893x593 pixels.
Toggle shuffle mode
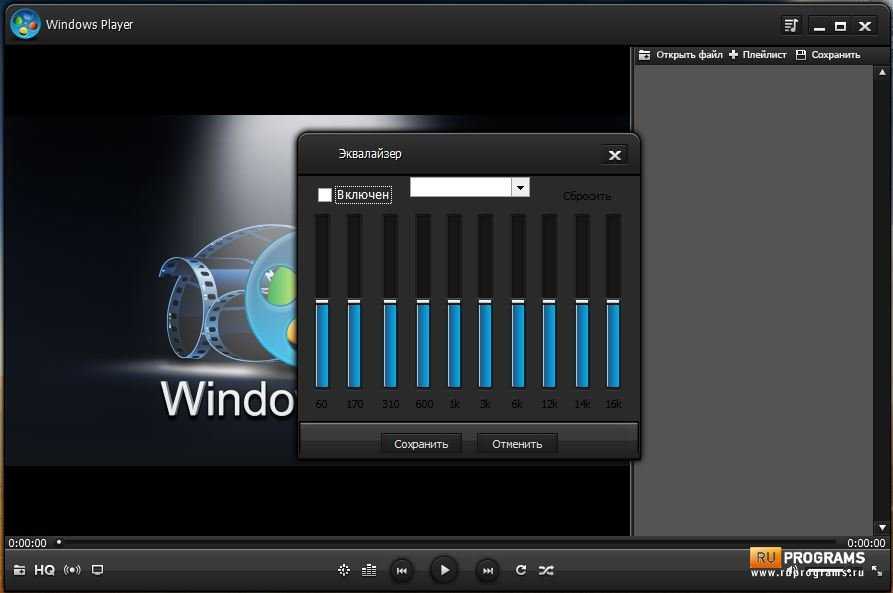tap(546, 570)
